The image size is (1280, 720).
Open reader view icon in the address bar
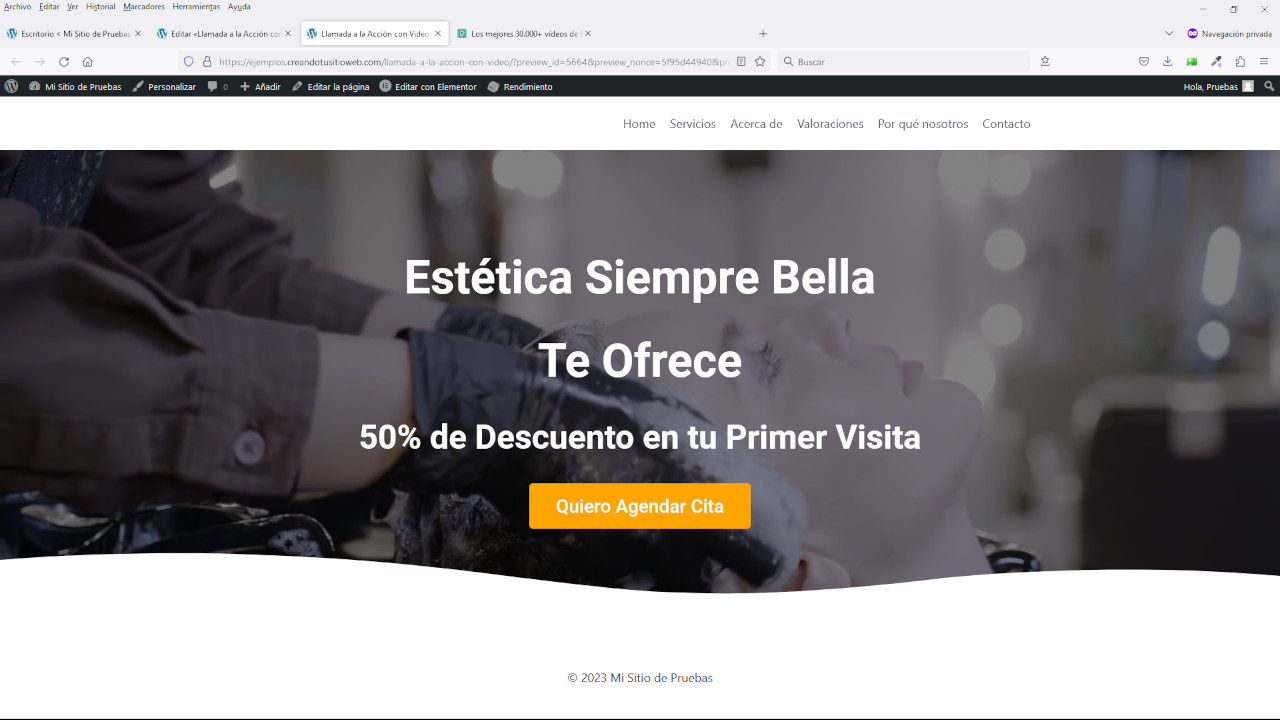[741, 62]
